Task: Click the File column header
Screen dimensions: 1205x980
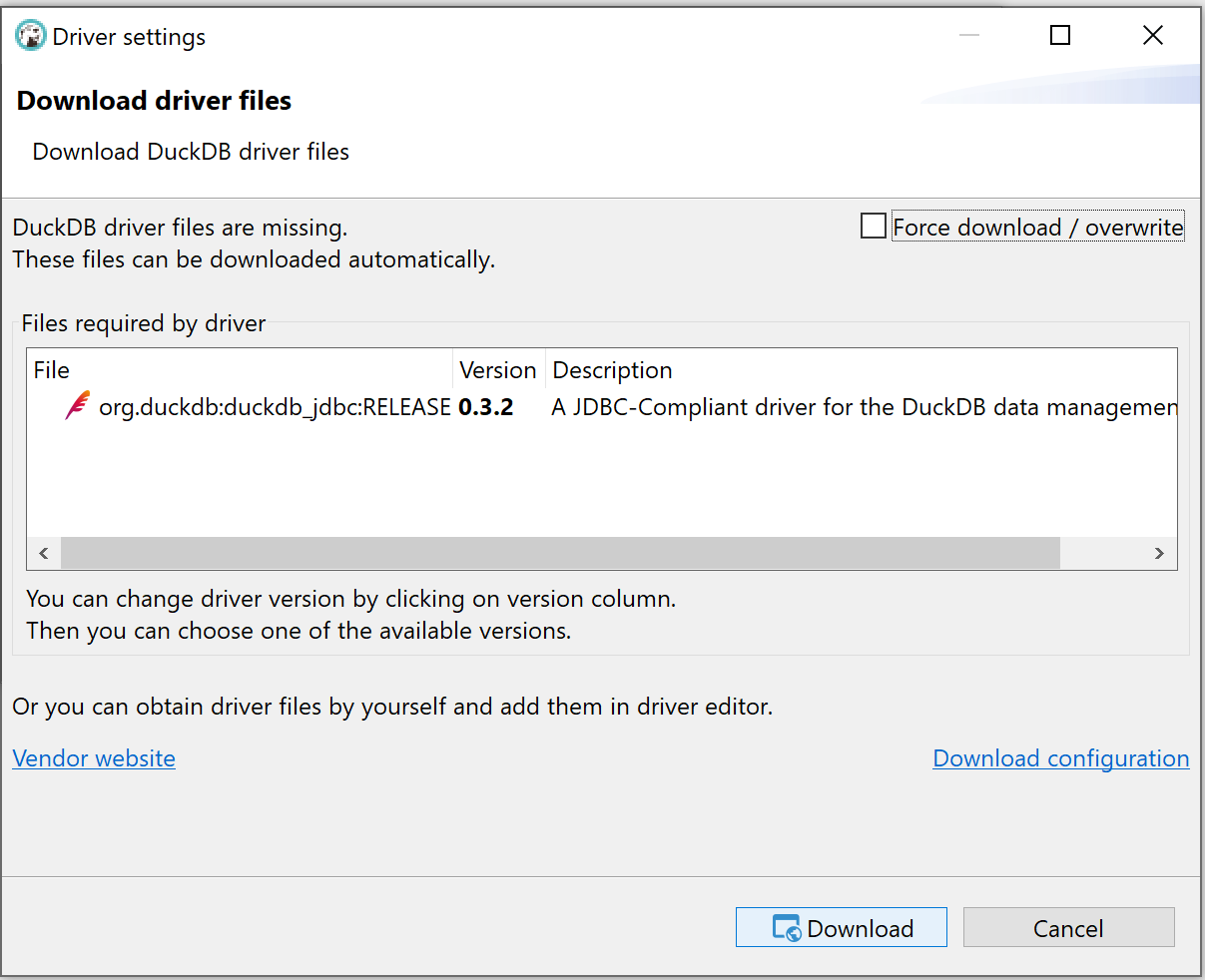Action: coord(51,370)
